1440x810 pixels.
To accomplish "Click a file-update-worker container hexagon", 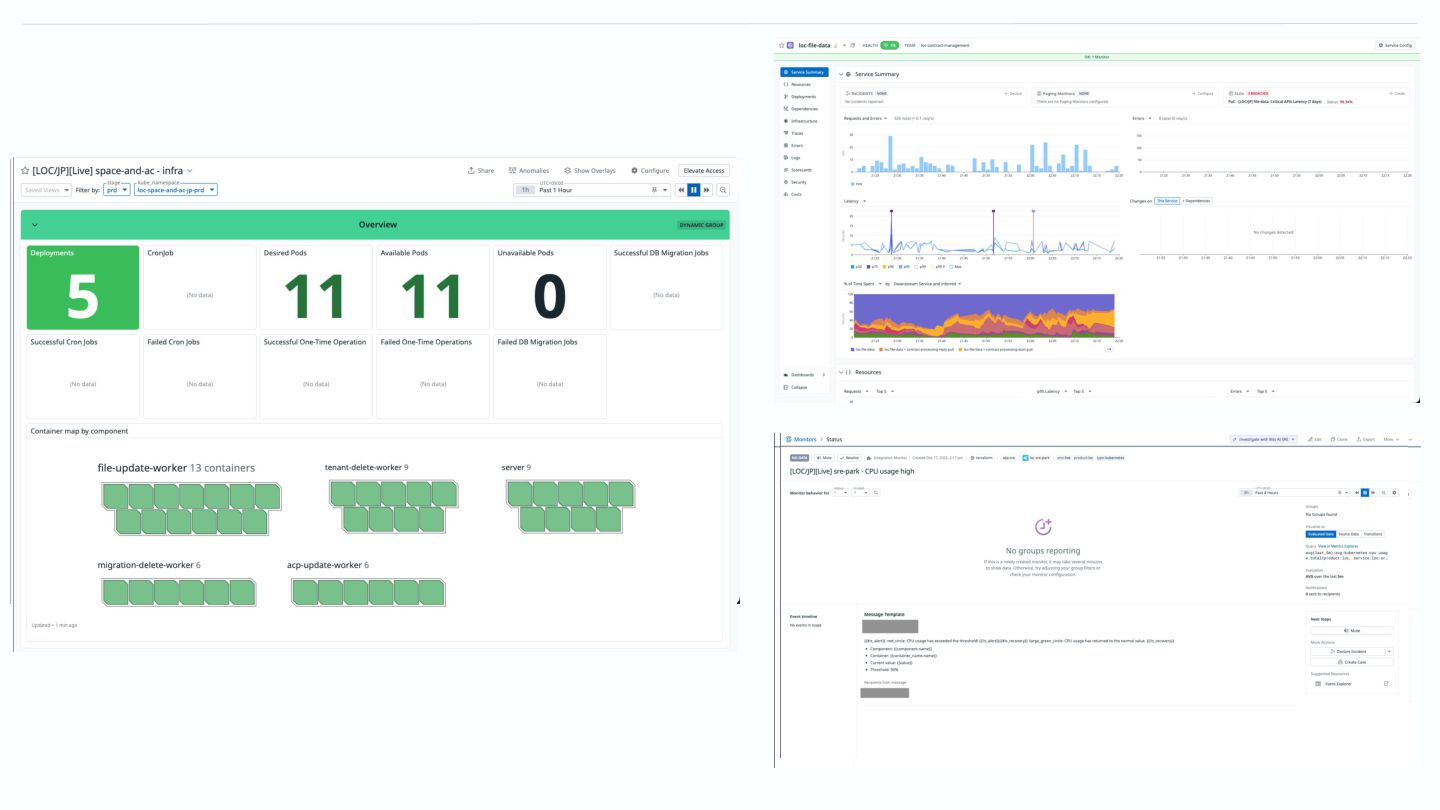I will tap(115, 495).
